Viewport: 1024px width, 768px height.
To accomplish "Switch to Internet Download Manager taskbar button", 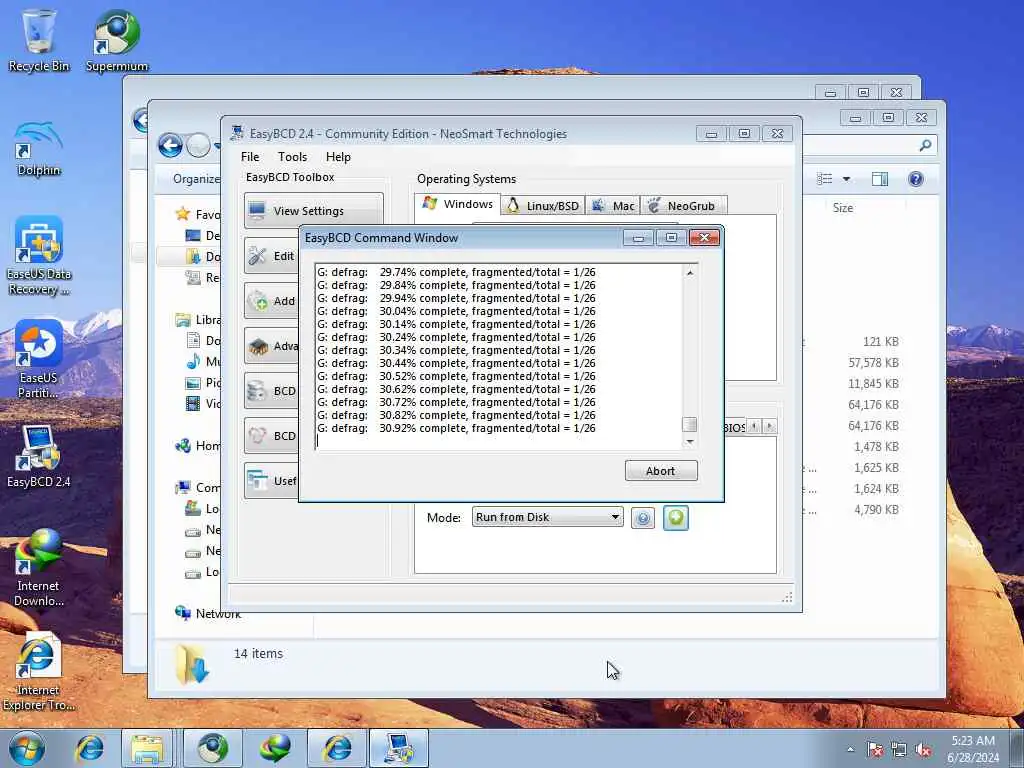I will click(x=275, y=748).
